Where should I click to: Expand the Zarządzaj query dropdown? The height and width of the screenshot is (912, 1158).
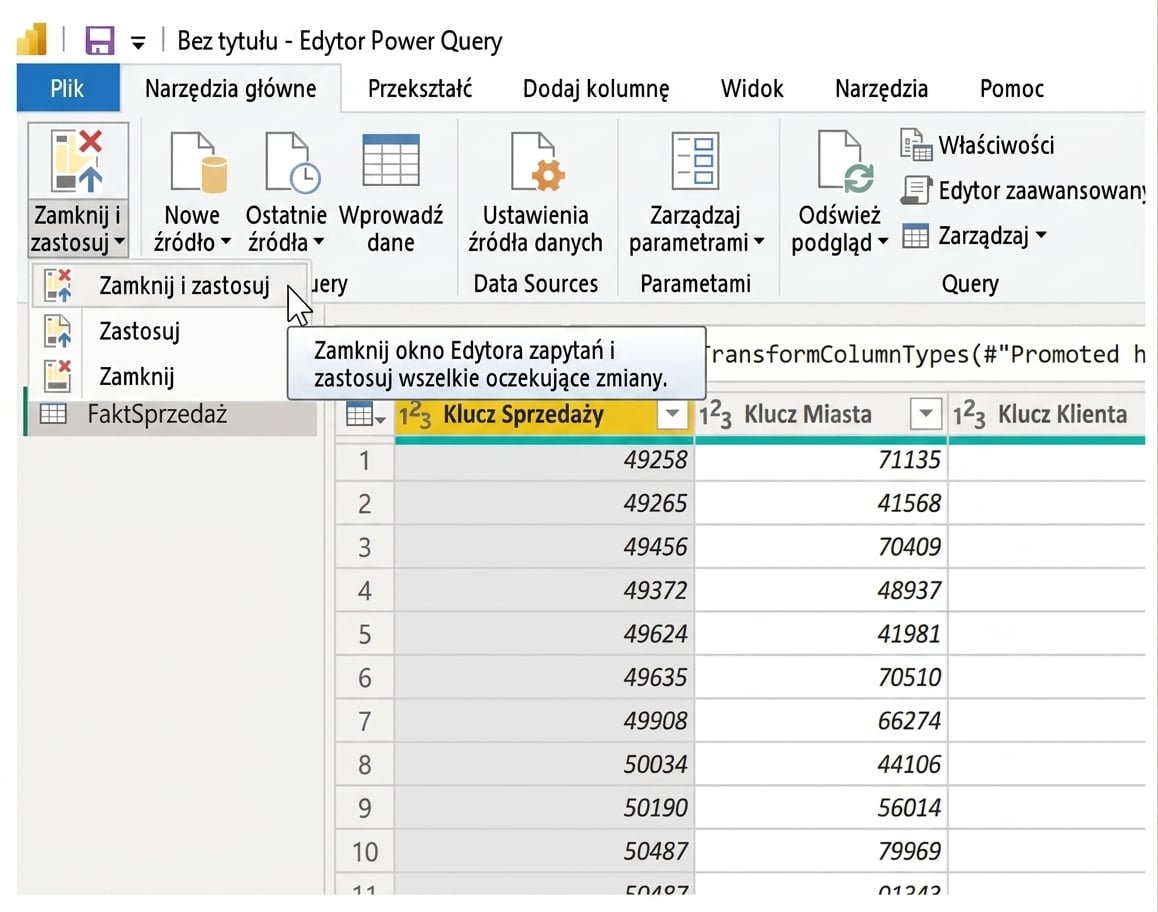tap(1040, 236)
